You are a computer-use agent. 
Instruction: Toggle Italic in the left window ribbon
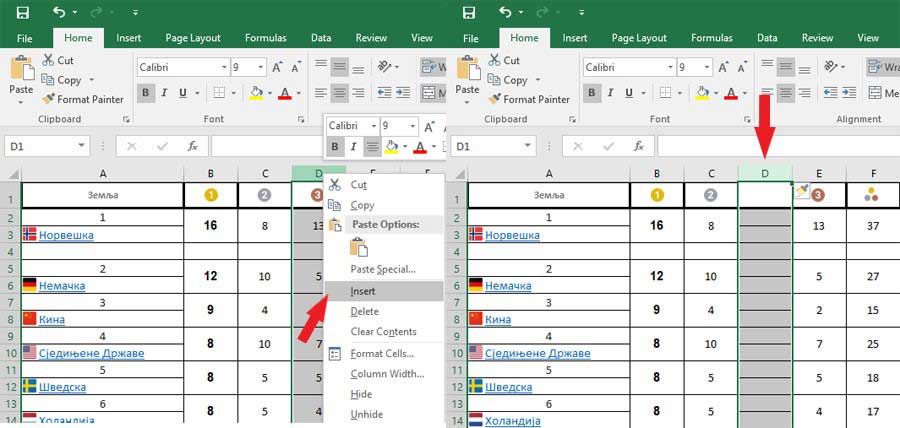(164, 93)
